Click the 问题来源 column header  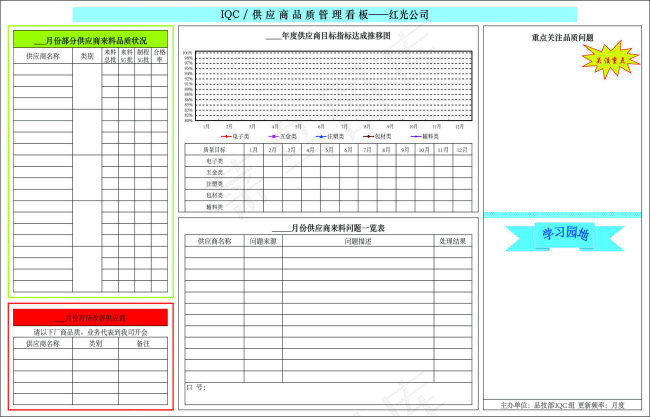pos(263,241)
